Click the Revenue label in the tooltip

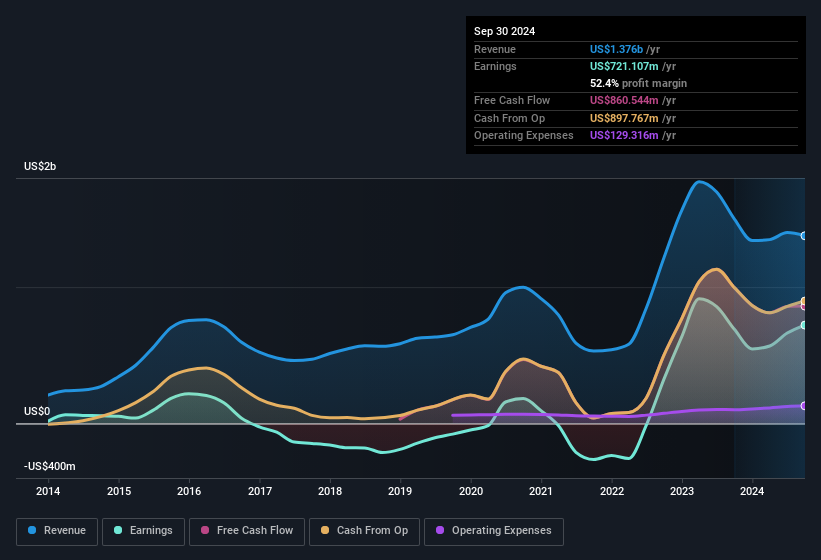pos(495,49)
